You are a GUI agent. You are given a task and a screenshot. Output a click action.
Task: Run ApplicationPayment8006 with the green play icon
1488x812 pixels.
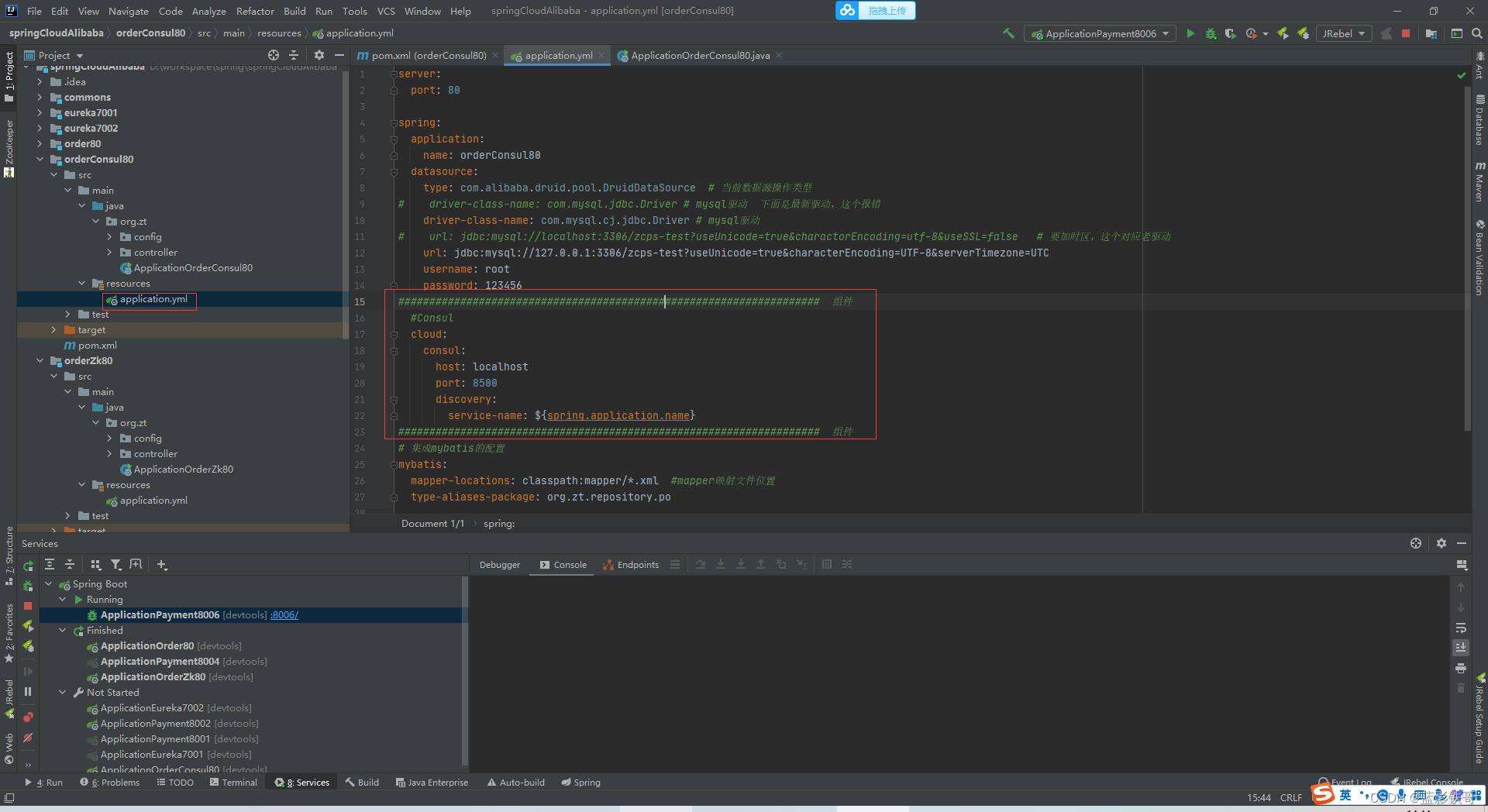point(1190,33)
